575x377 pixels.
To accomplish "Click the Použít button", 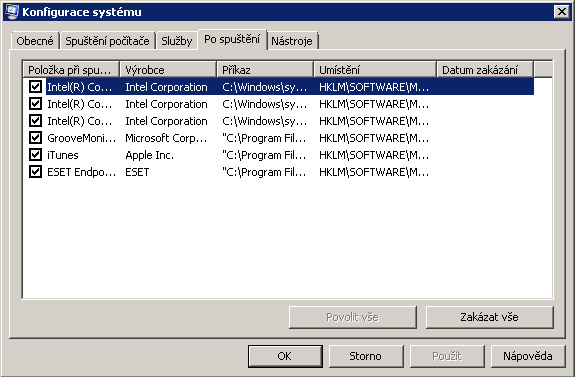I will (x=447, y=356).
